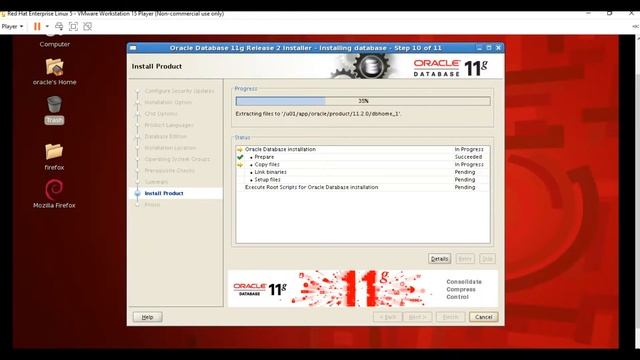The width and height of the screenshot is (640, 360).
Task: Pause the virtual machine in VMware Player
Action: point(37,27)
